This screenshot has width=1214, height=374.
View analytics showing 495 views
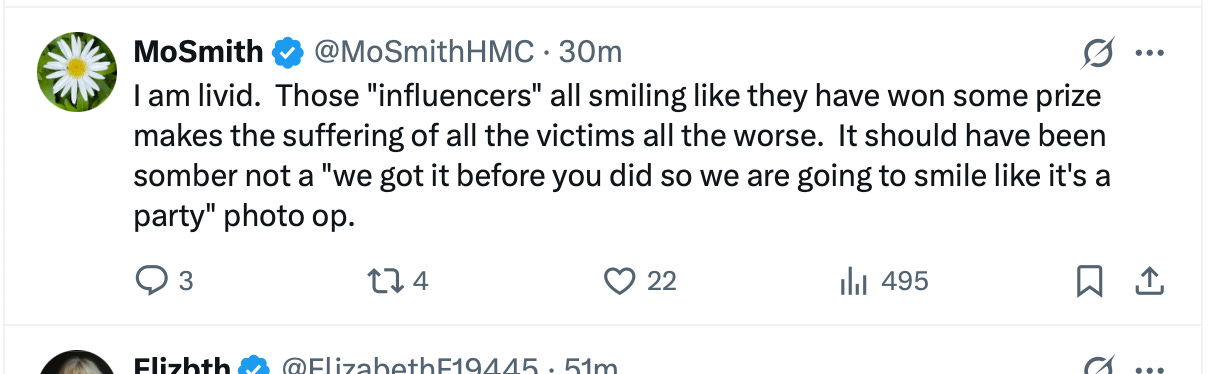click(x=884, y=282)
